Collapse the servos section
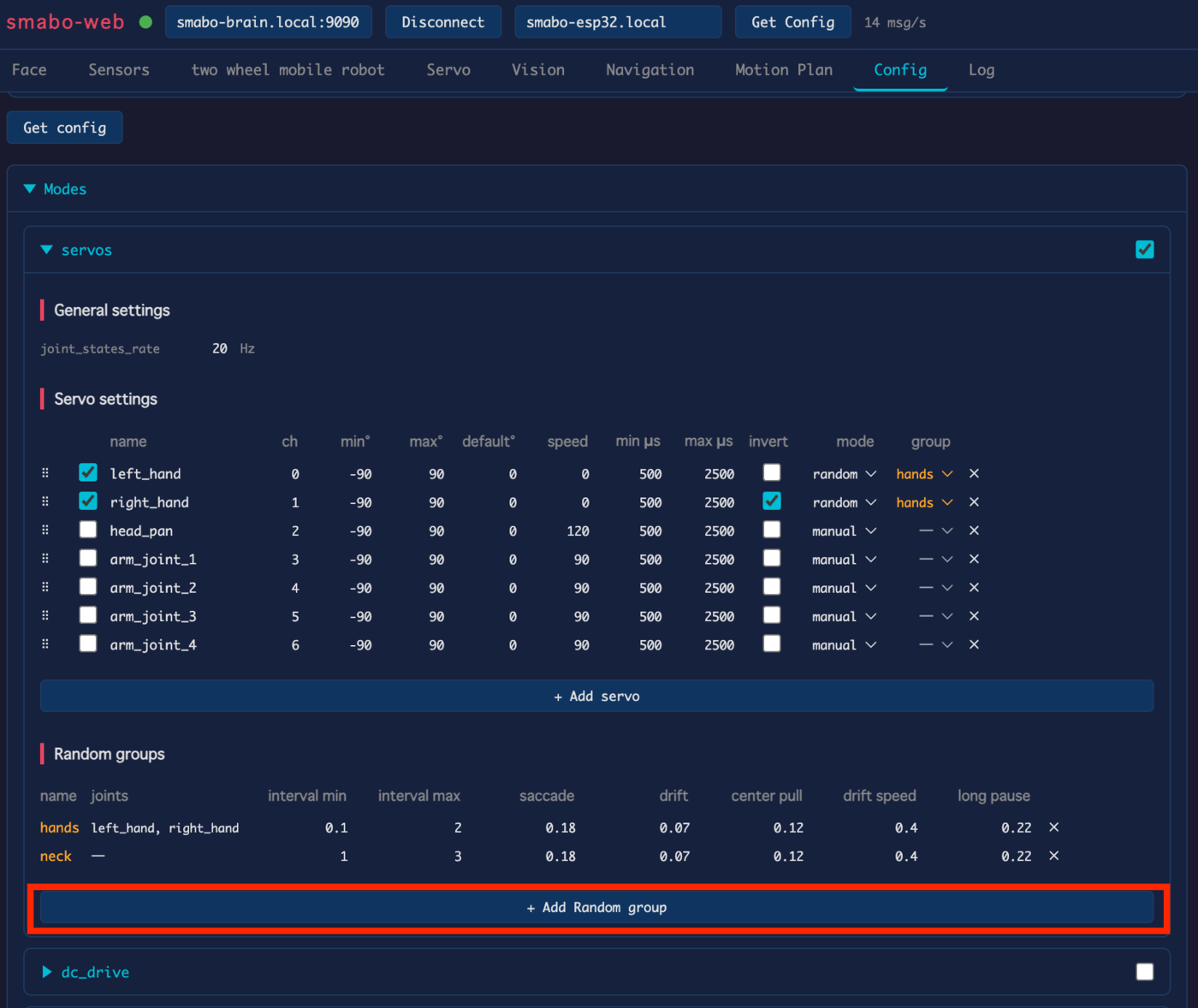The width and height of the screenshot is (1198, 1008). pyautogui.click(x=76, y=250)
